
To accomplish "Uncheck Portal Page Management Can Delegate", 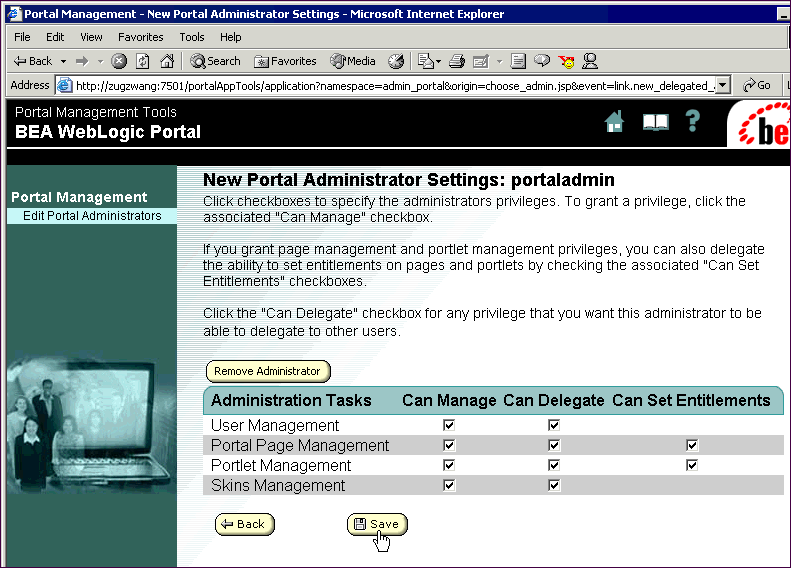I will pyautogui.click(x=554, y=445).
